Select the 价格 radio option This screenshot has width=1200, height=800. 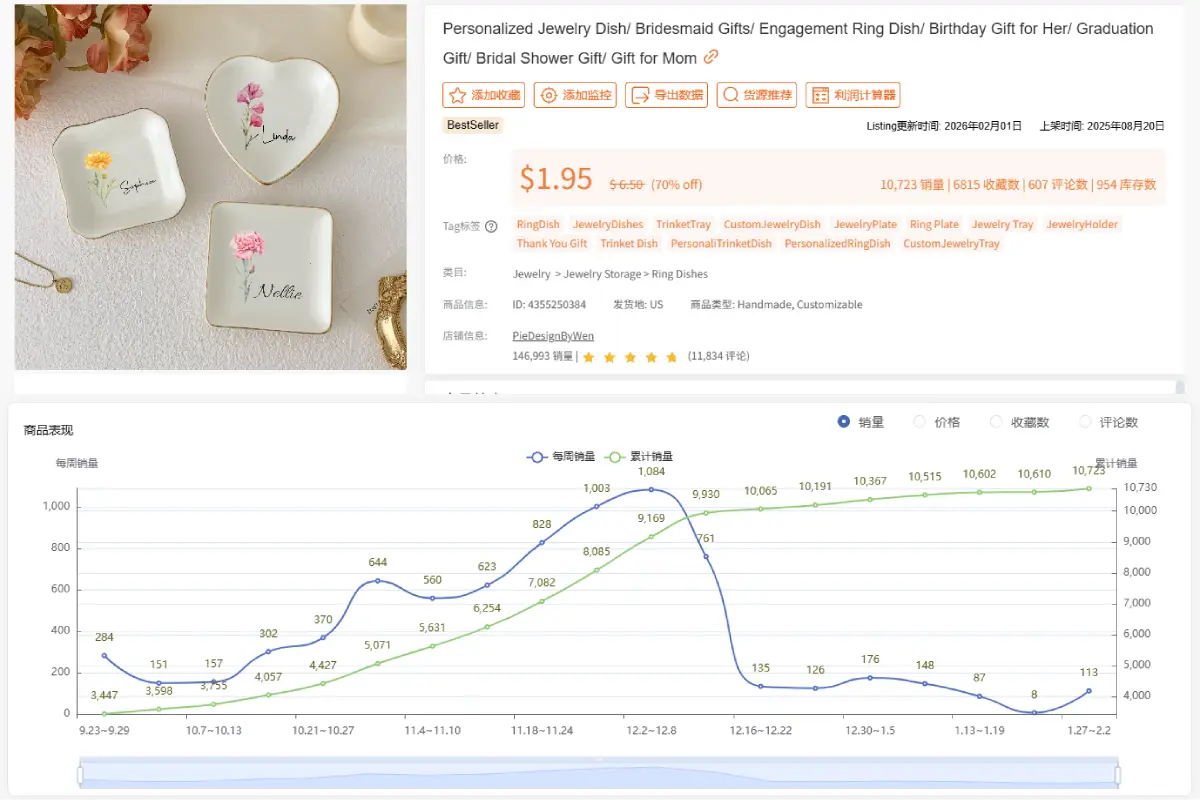[920, 422]
